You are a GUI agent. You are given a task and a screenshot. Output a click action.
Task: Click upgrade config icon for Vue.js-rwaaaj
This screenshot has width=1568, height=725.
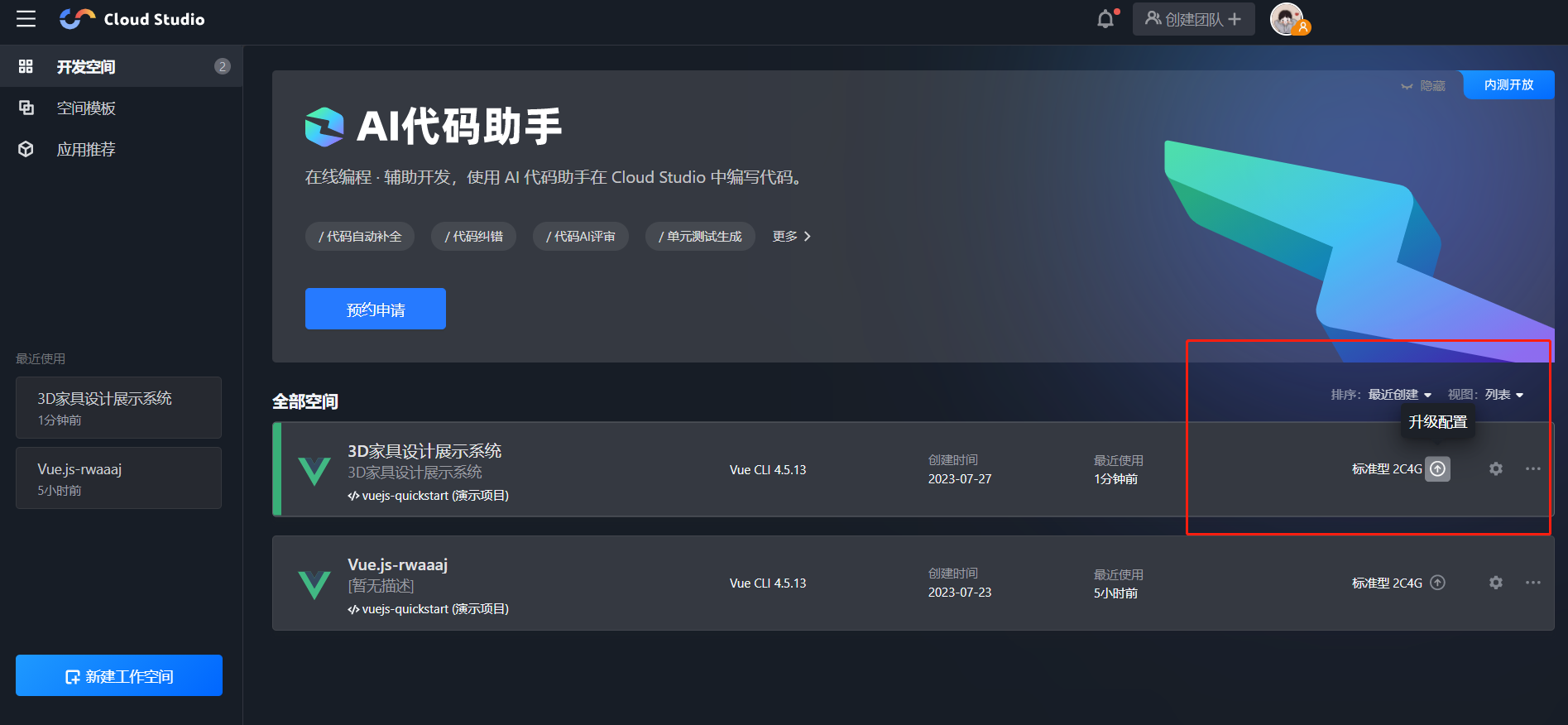(1438, 583)
